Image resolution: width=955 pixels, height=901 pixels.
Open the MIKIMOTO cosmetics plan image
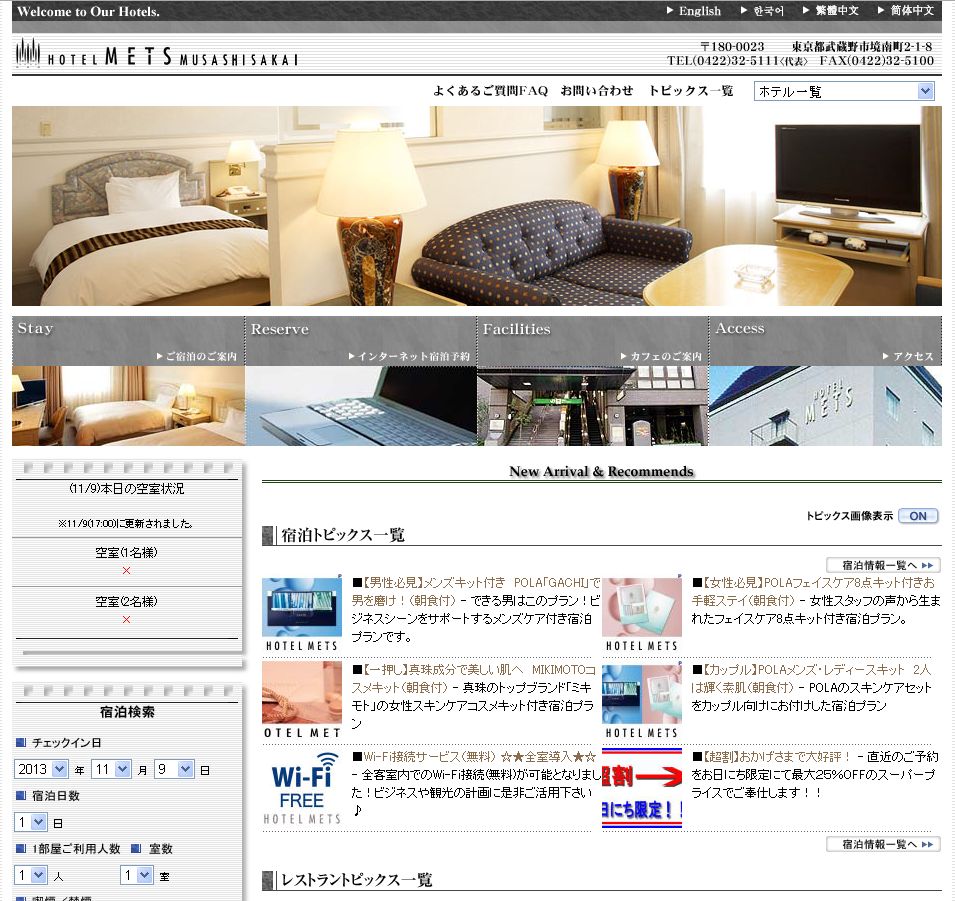pyautogui.click(x=301, y=701)
